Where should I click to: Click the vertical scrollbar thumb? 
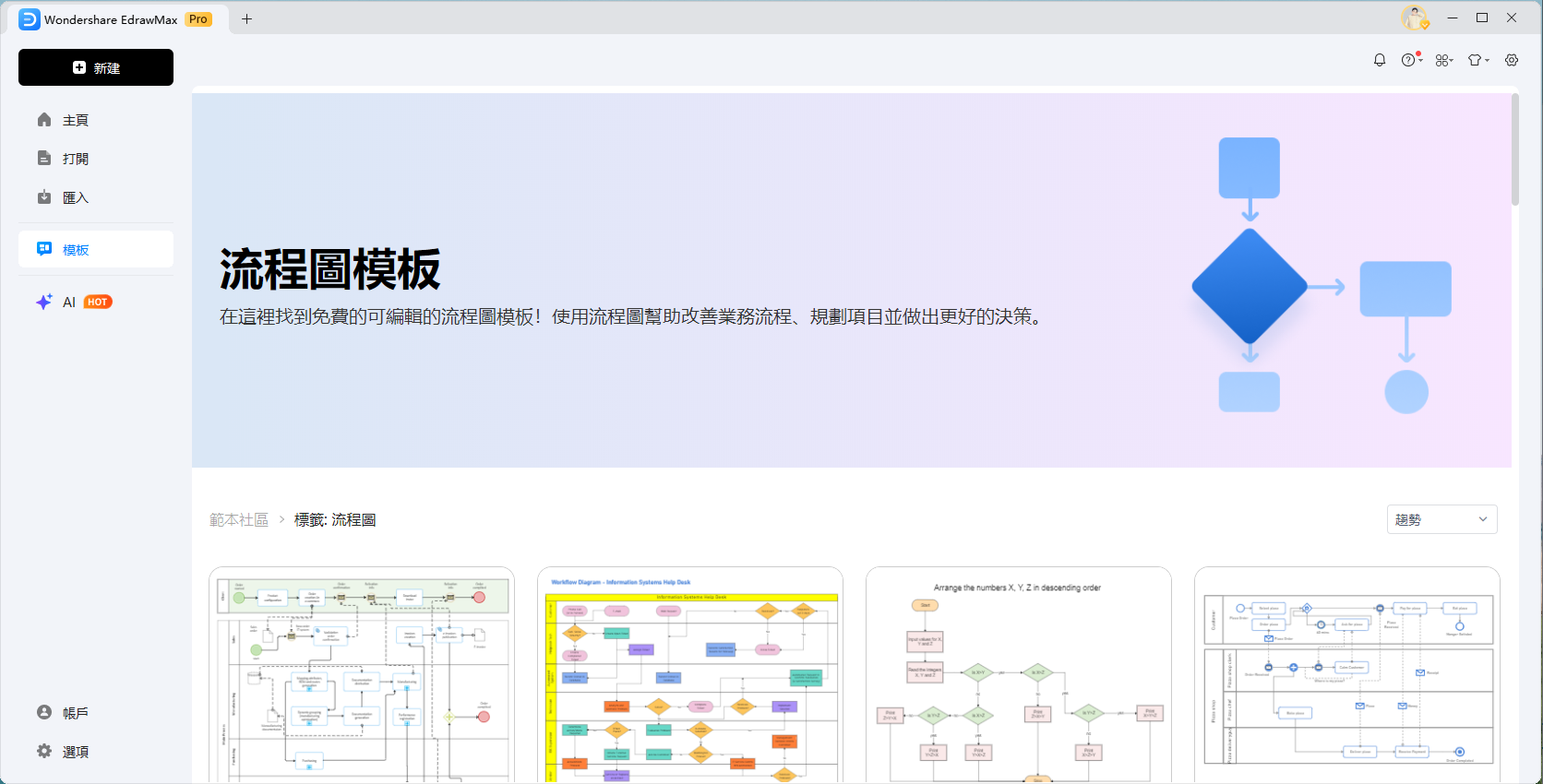1515,148
